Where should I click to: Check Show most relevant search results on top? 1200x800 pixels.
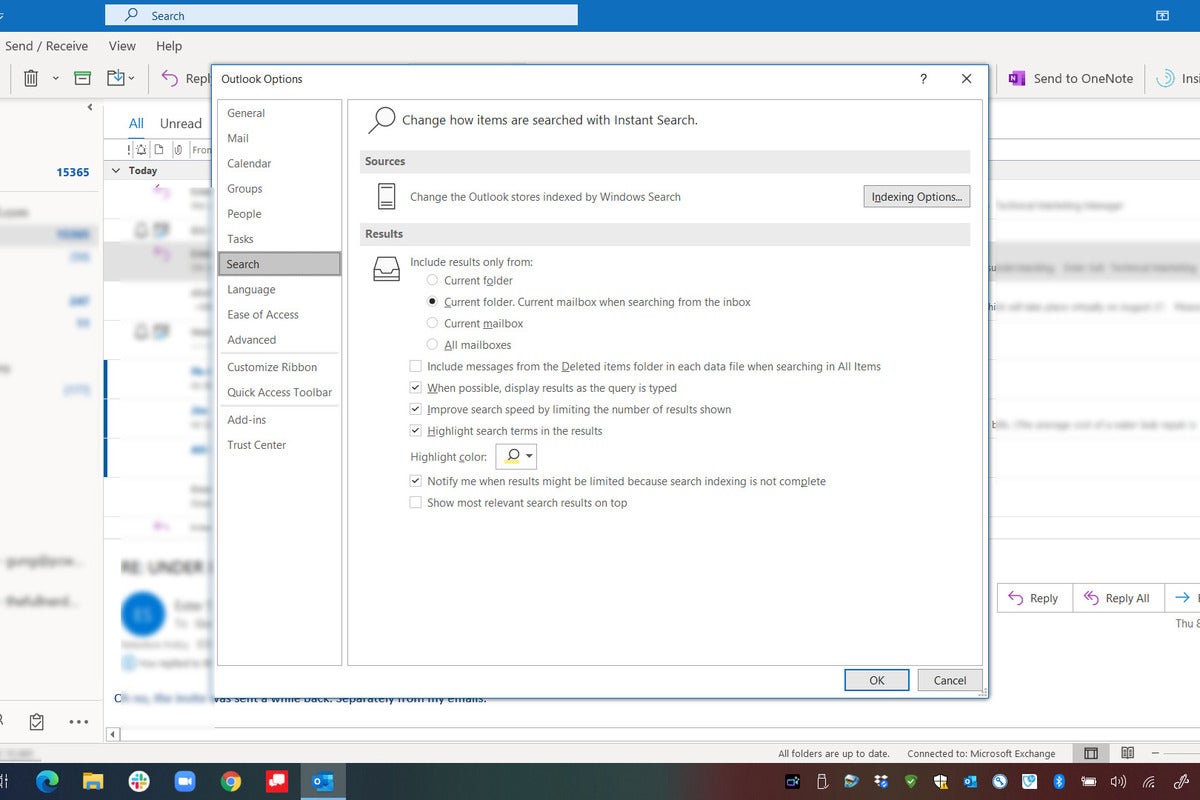coord(416,503)
